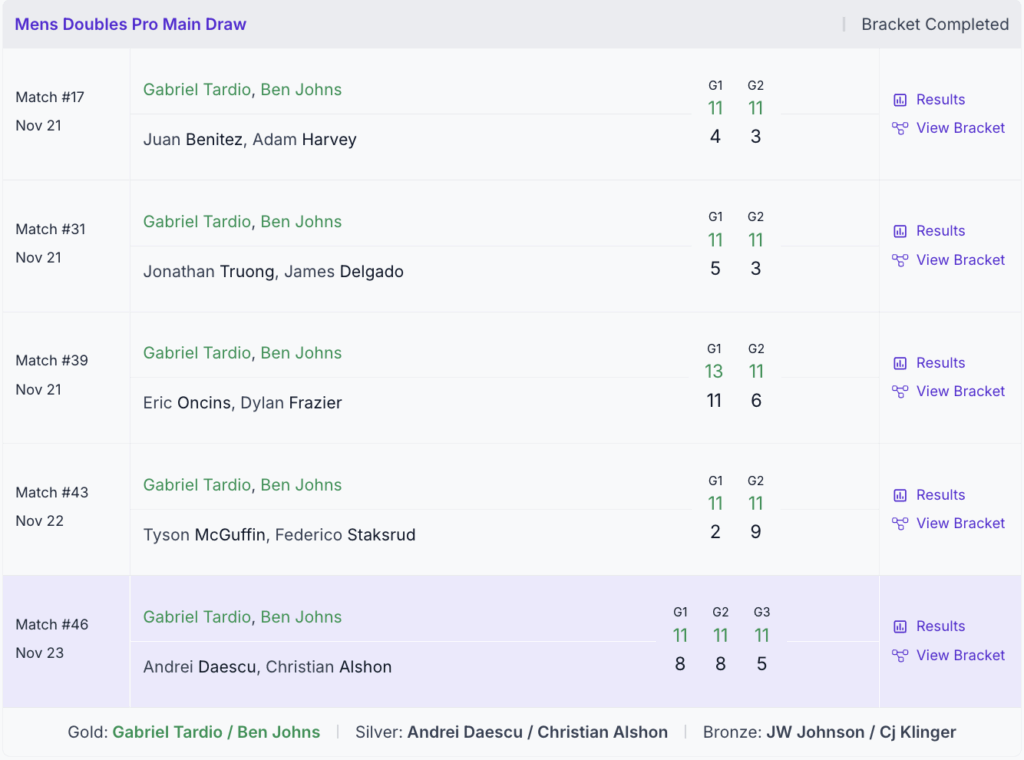Click the Results chart icon for Match #17
This screenshot has width=1024, height=760.
click(x=900, y=100)
